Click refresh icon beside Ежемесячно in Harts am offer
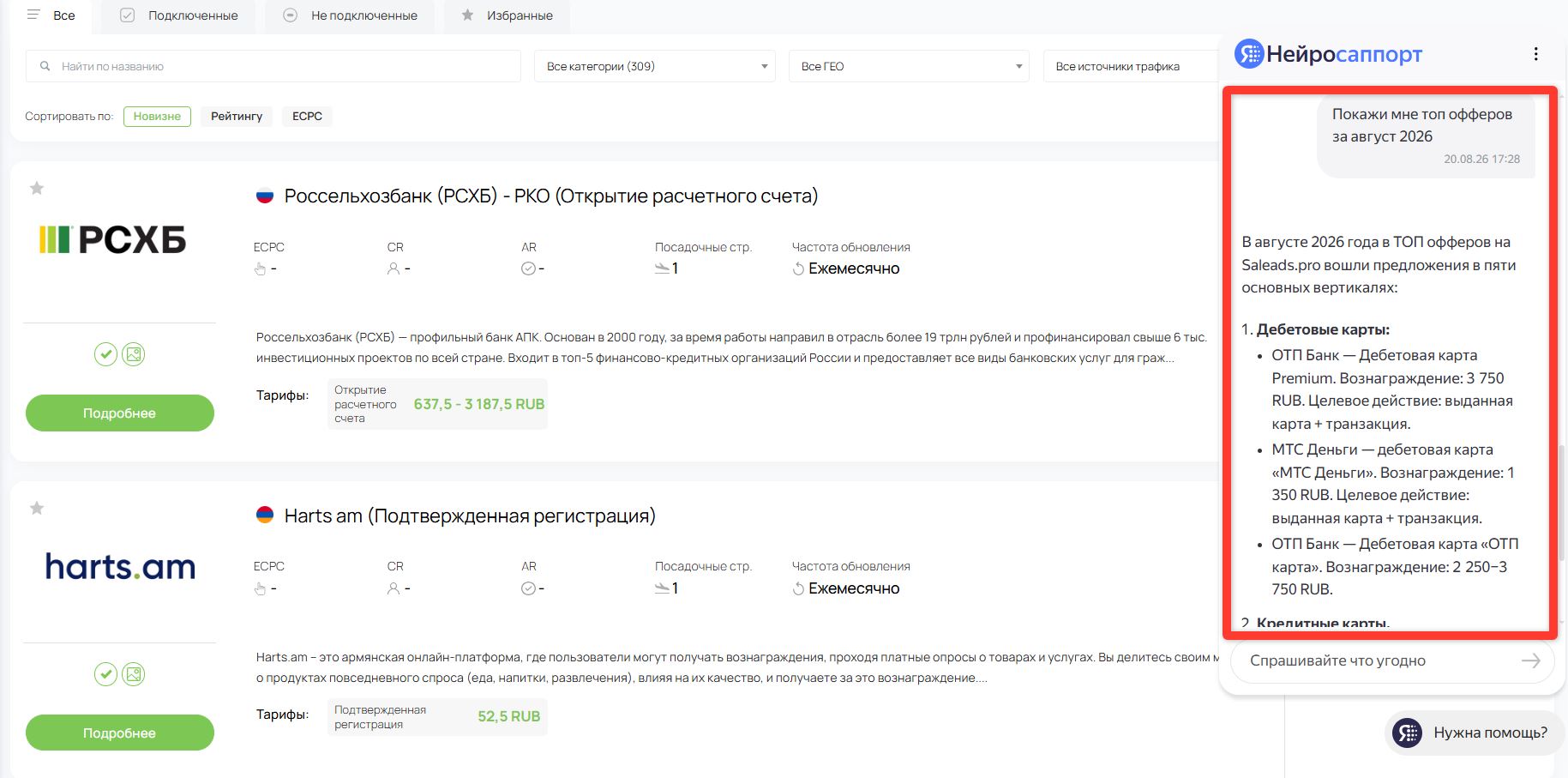1568x778 pixels. (x=798, y=588)
